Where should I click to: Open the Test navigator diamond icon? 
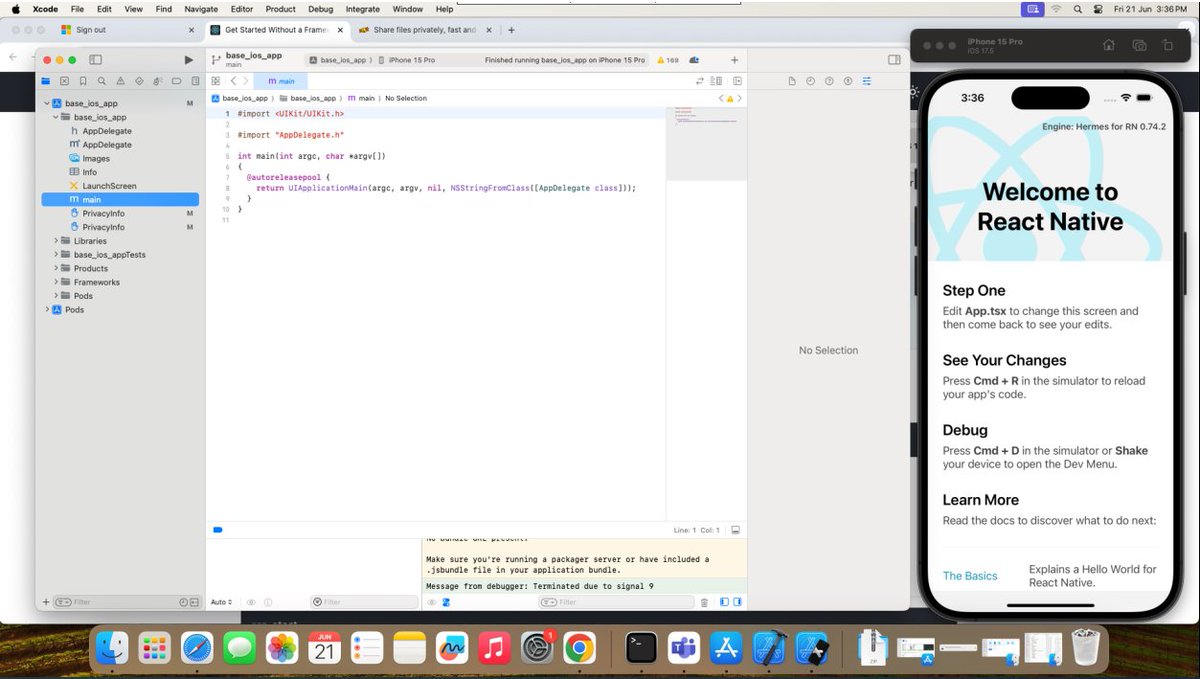(x=138, y=81)
